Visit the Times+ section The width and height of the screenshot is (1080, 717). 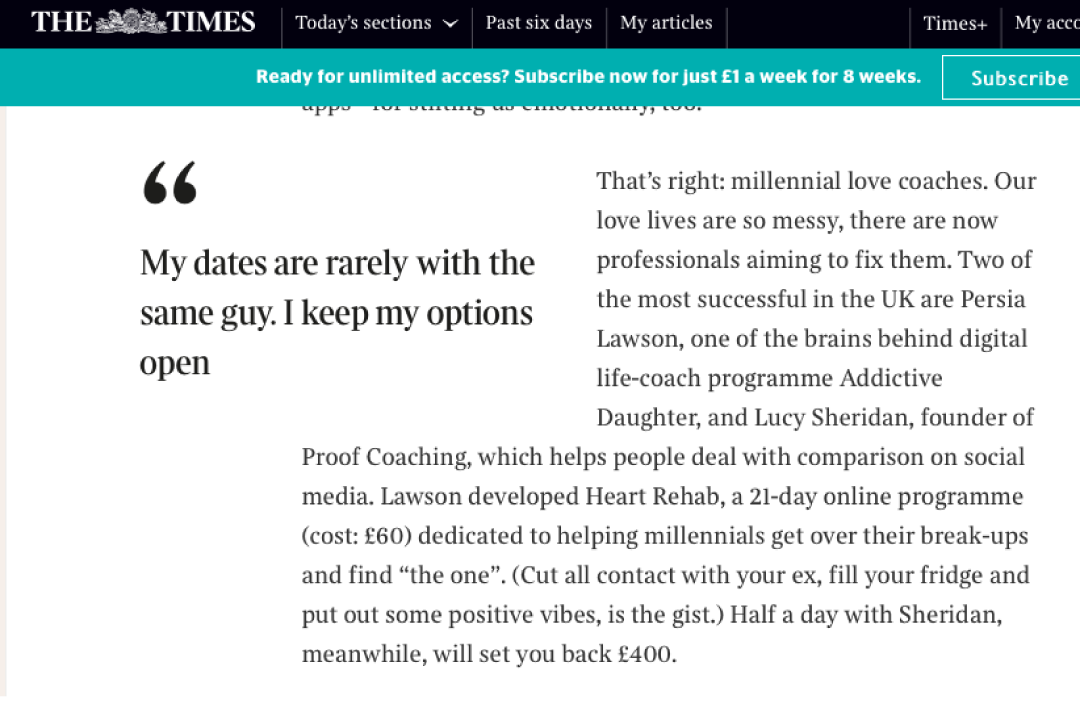point(955,24)
